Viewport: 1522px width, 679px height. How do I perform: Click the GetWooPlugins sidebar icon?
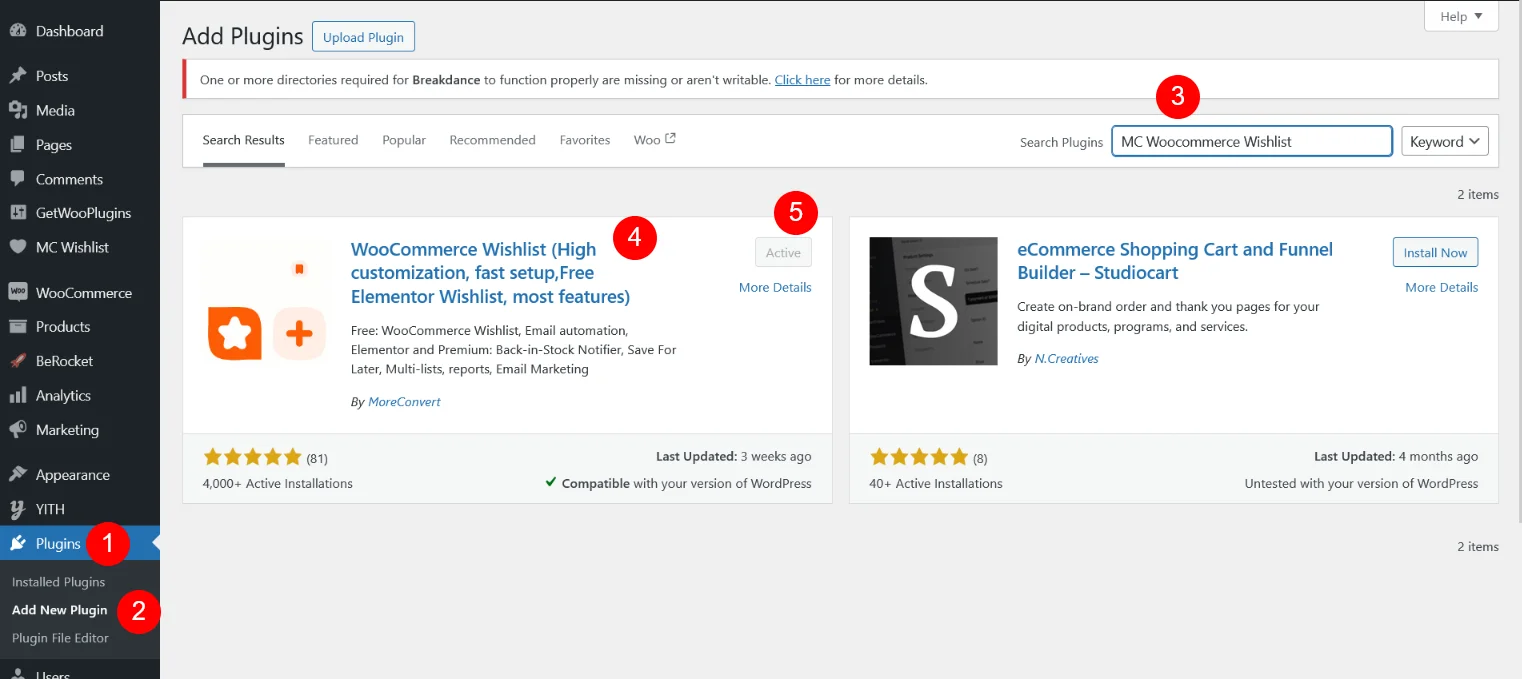(x=18, y=213)
